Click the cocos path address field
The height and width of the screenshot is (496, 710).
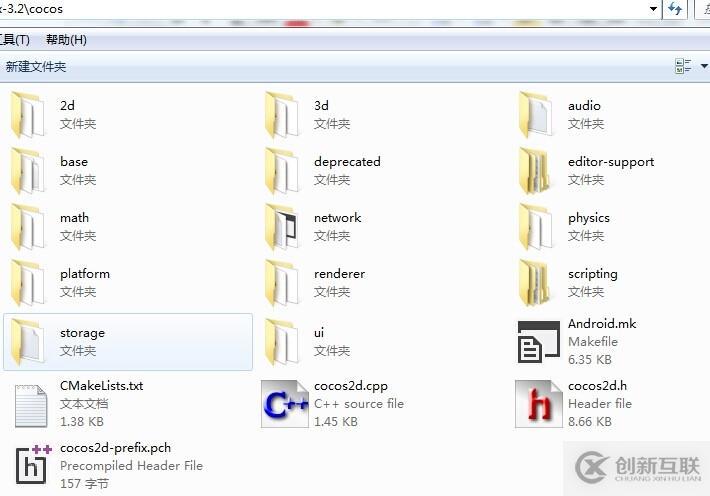click(324, 9)
